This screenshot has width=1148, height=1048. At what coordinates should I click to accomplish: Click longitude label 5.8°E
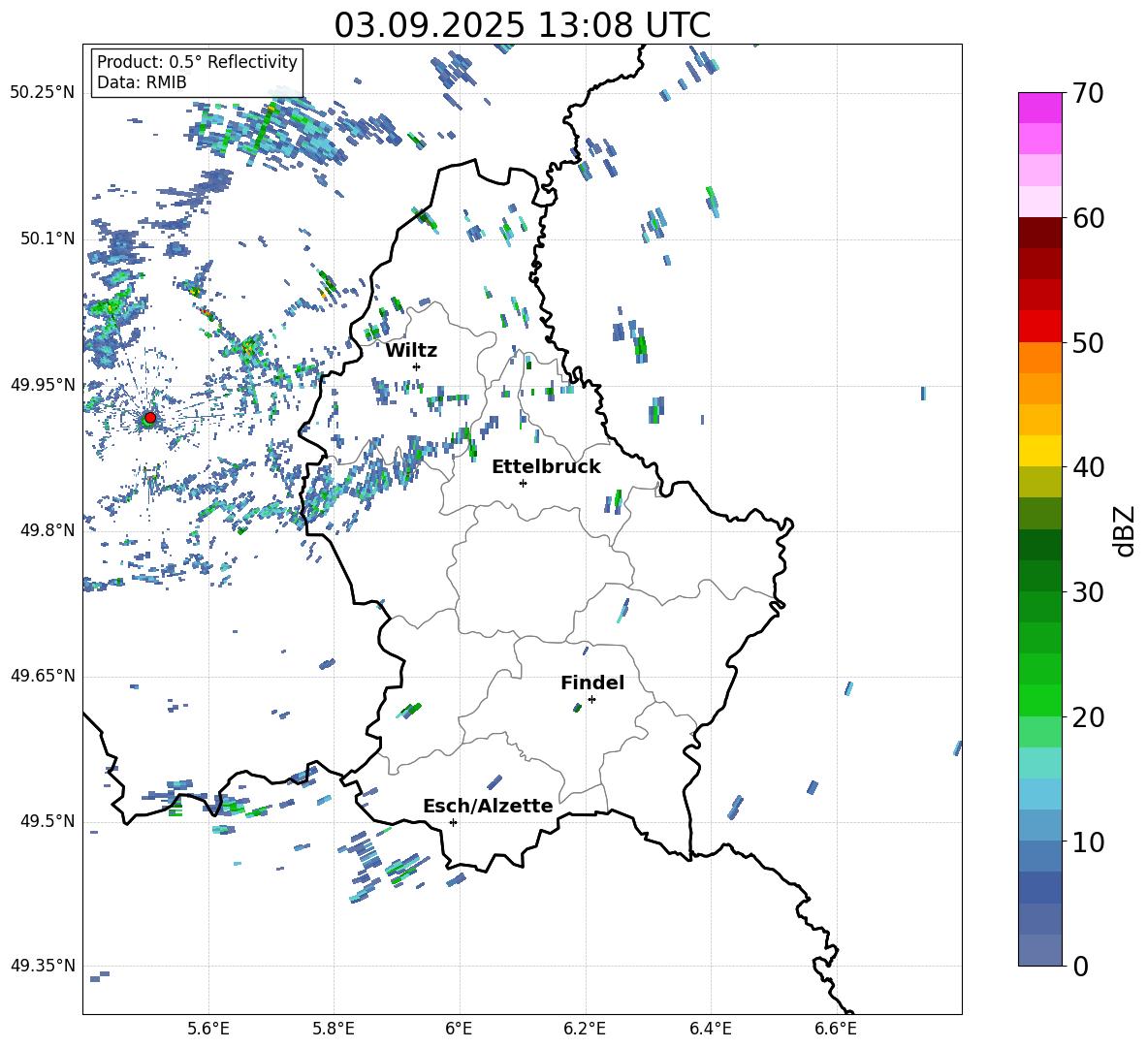[334, 1029]
